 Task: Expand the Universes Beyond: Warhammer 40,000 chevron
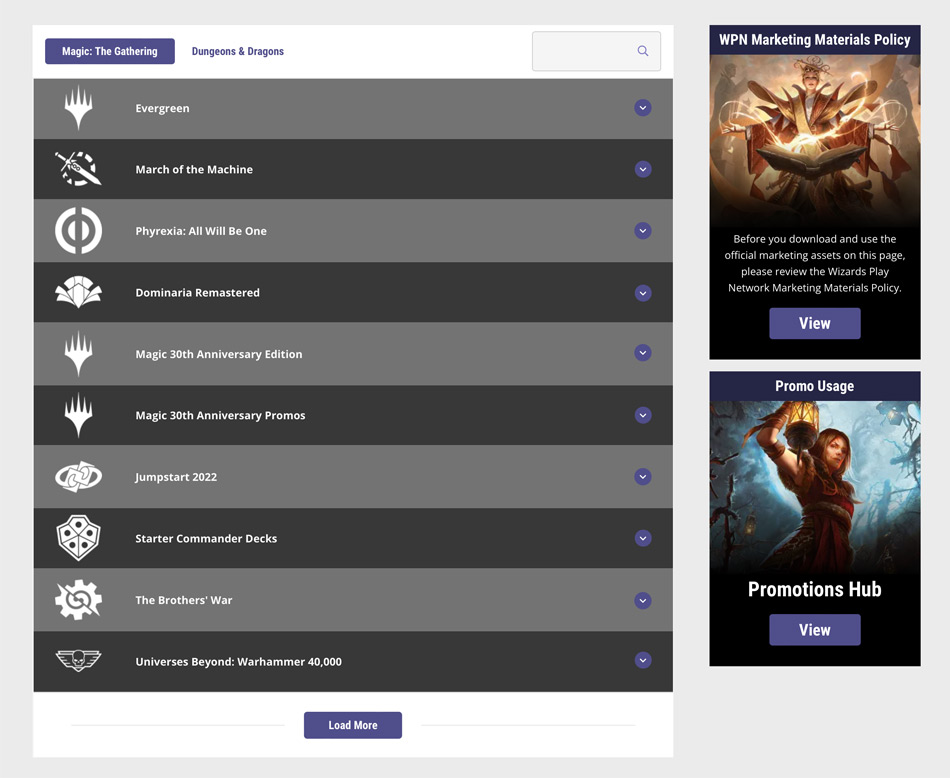643,660
